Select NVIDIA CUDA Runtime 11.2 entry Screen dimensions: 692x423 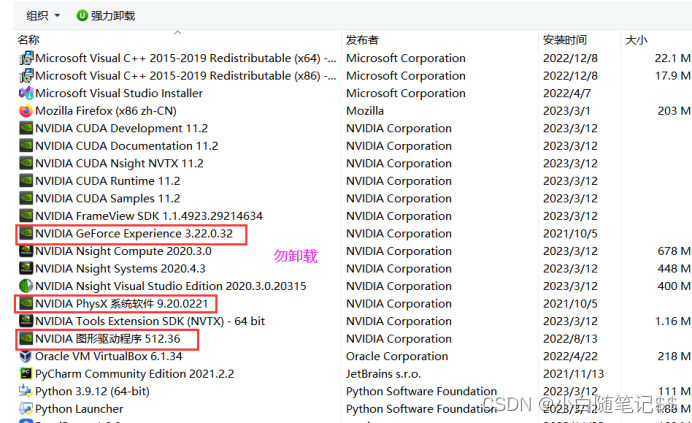coord(108,181)
